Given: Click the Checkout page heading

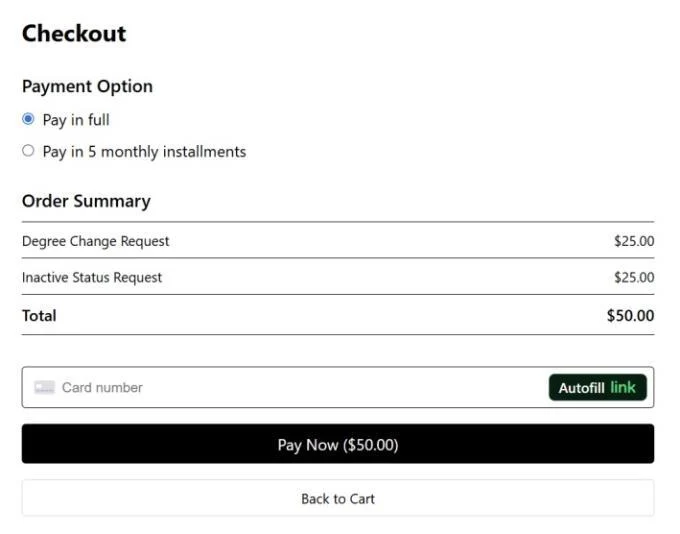Looking at the screenshot, I should (74, 33).
